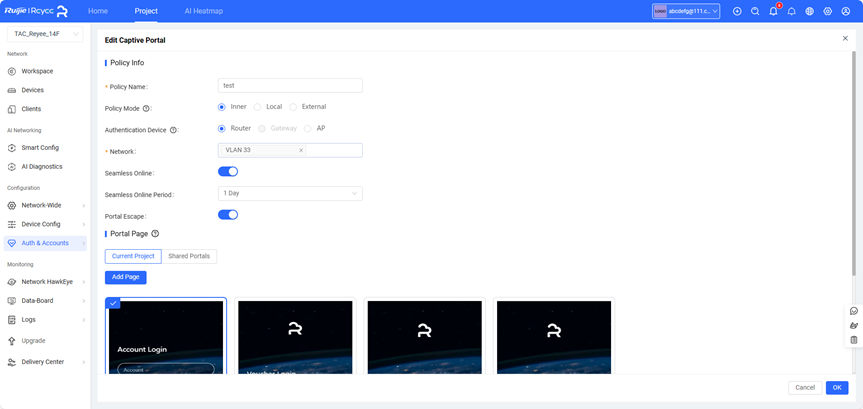863x409 pixels.
Task: Confirm with the OK button
Action: [x=837, y=388]
